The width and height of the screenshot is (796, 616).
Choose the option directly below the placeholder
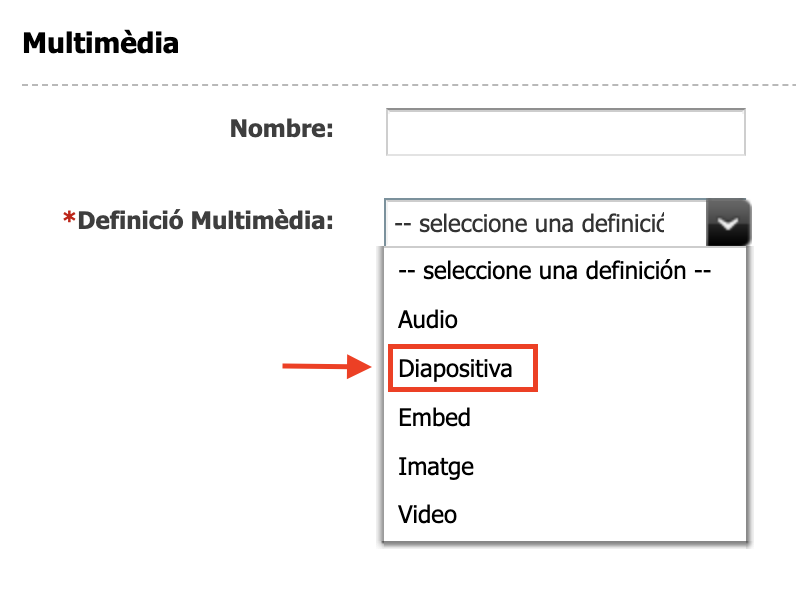pos(428,320)
